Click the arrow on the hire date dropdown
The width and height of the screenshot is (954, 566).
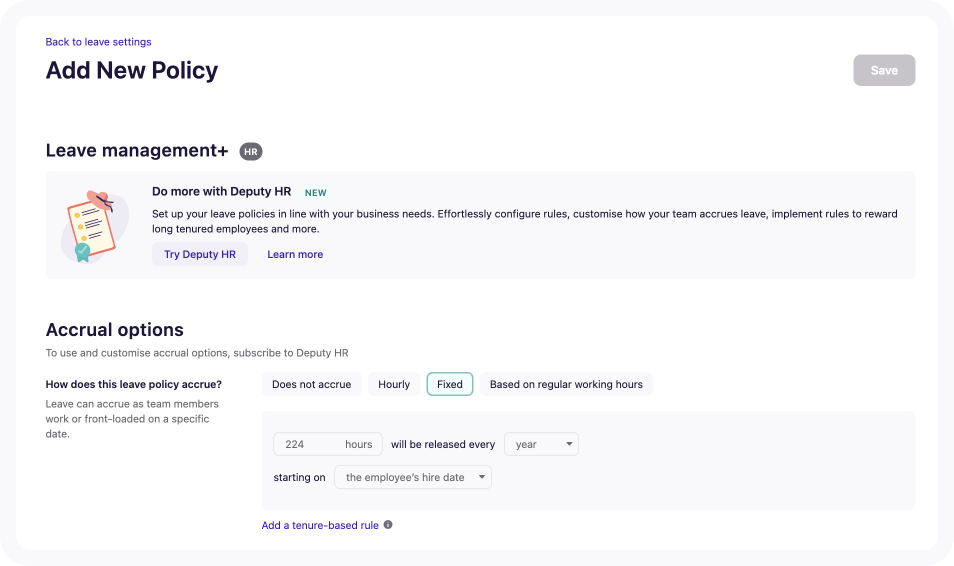(x=481, y=477)
